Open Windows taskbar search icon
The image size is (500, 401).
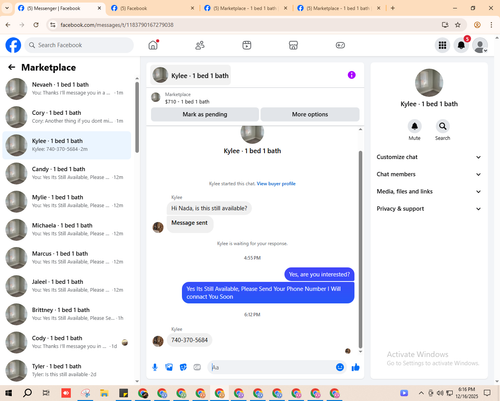tap(27, 393)
